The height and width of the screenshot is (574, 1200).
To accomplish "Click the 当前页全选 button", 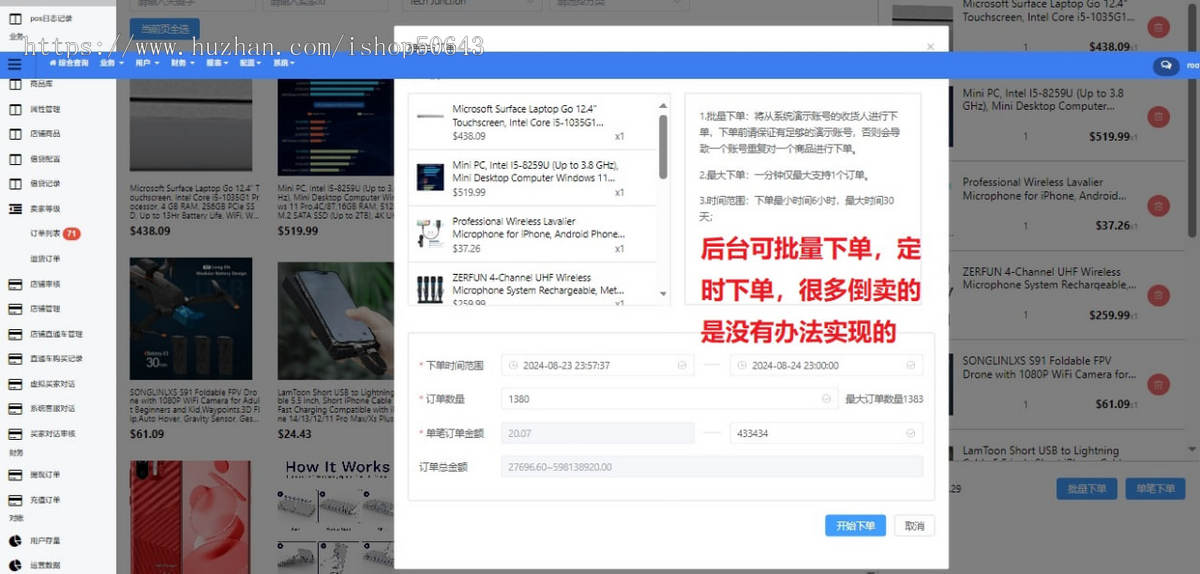I will click(165, 29).
